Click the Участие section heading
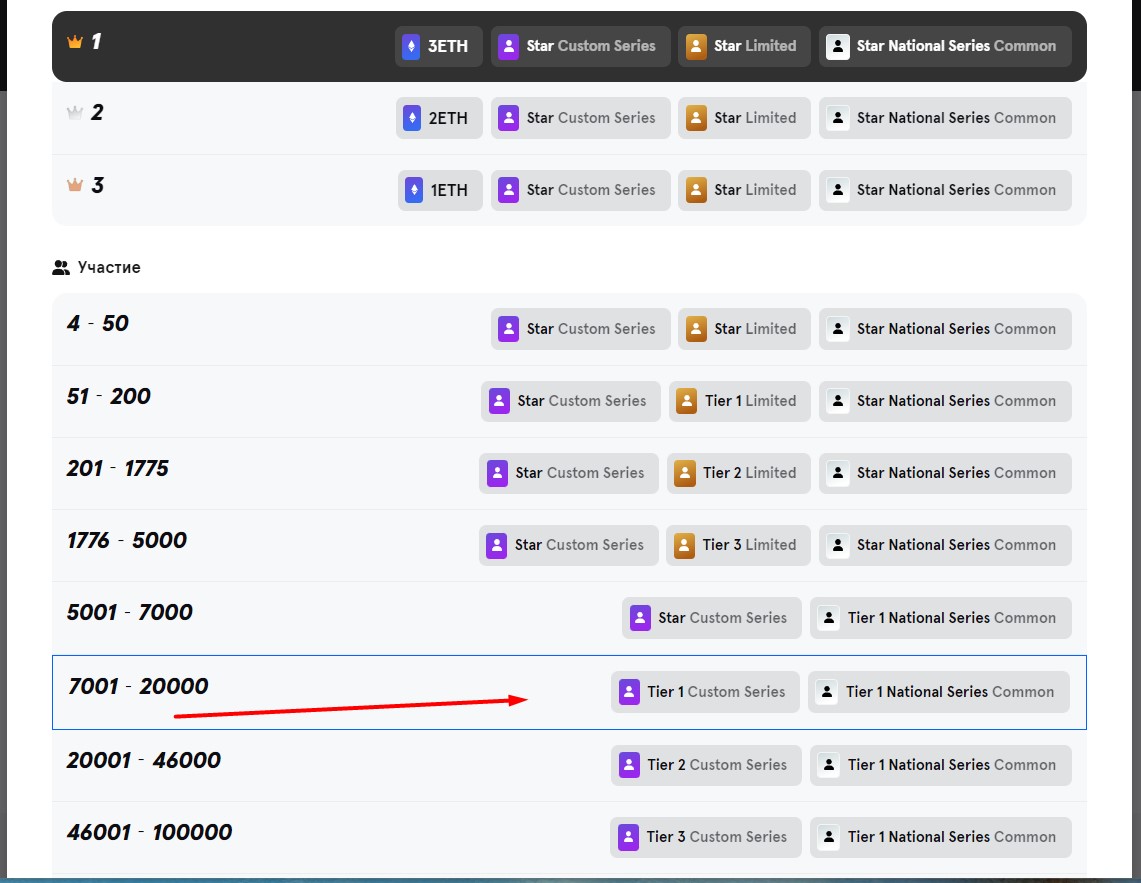Screen dimensions: 1141x883 tap(109, 268)
